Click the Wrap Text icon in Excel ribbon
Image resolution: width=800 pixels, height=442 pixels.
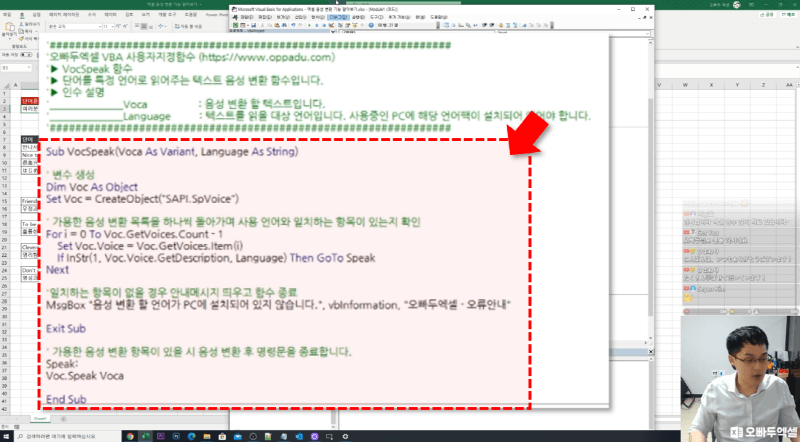click(x=177, y=27)
